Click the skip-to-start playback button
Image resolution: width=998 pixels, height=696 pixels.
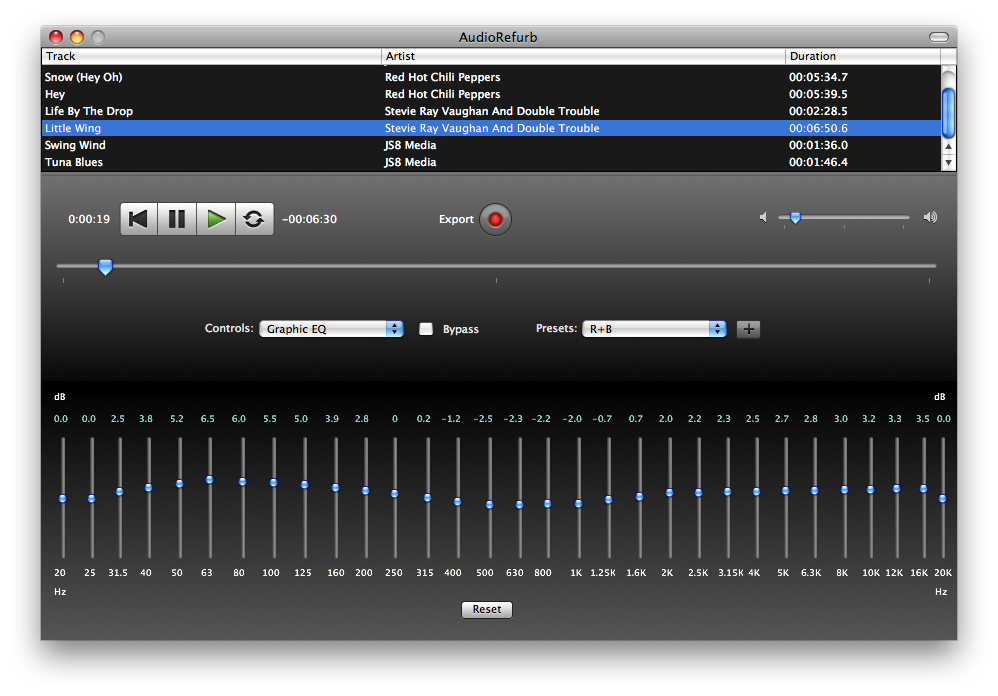139,219
